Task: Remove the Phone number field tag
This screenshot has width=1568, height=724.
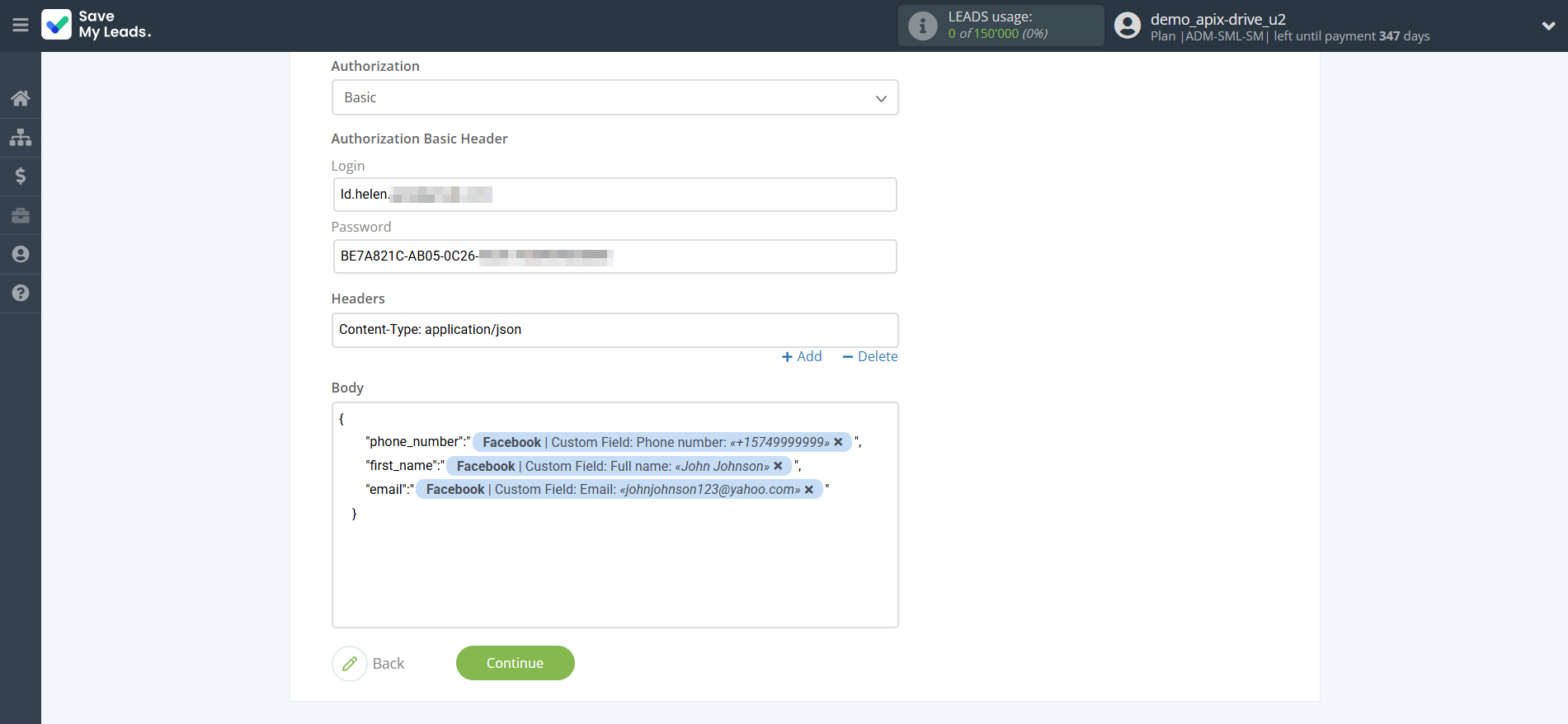Action: 838,442
